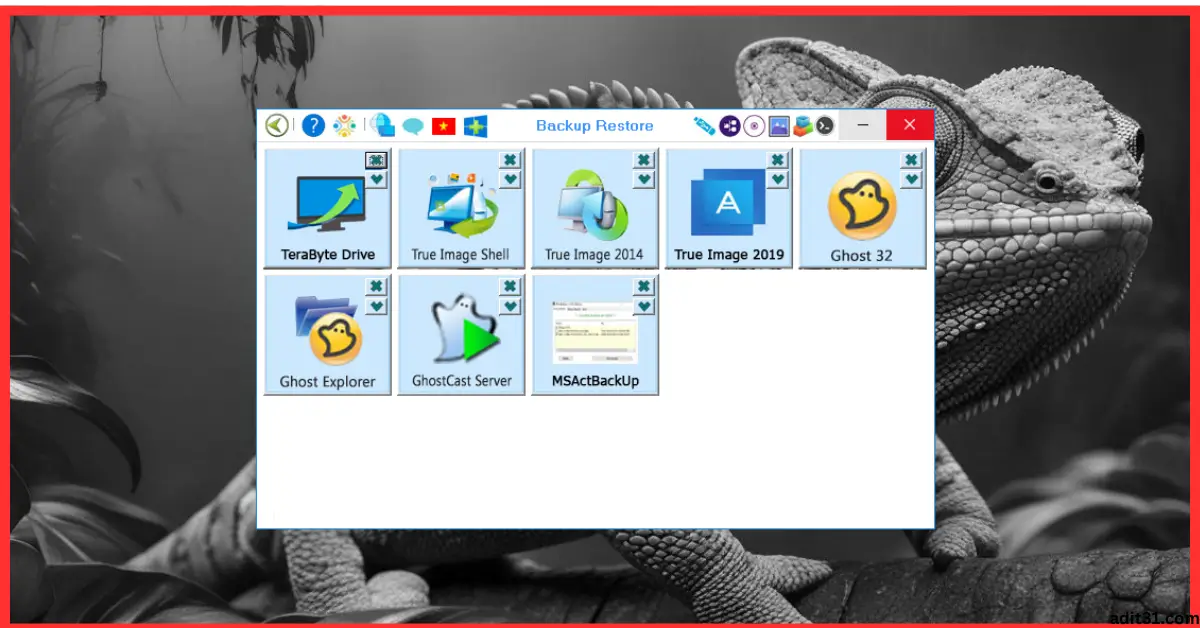The image size is (1200, 628).
Task: Click the heart button on MSActBackUp tile
Action: click(644, 306)
